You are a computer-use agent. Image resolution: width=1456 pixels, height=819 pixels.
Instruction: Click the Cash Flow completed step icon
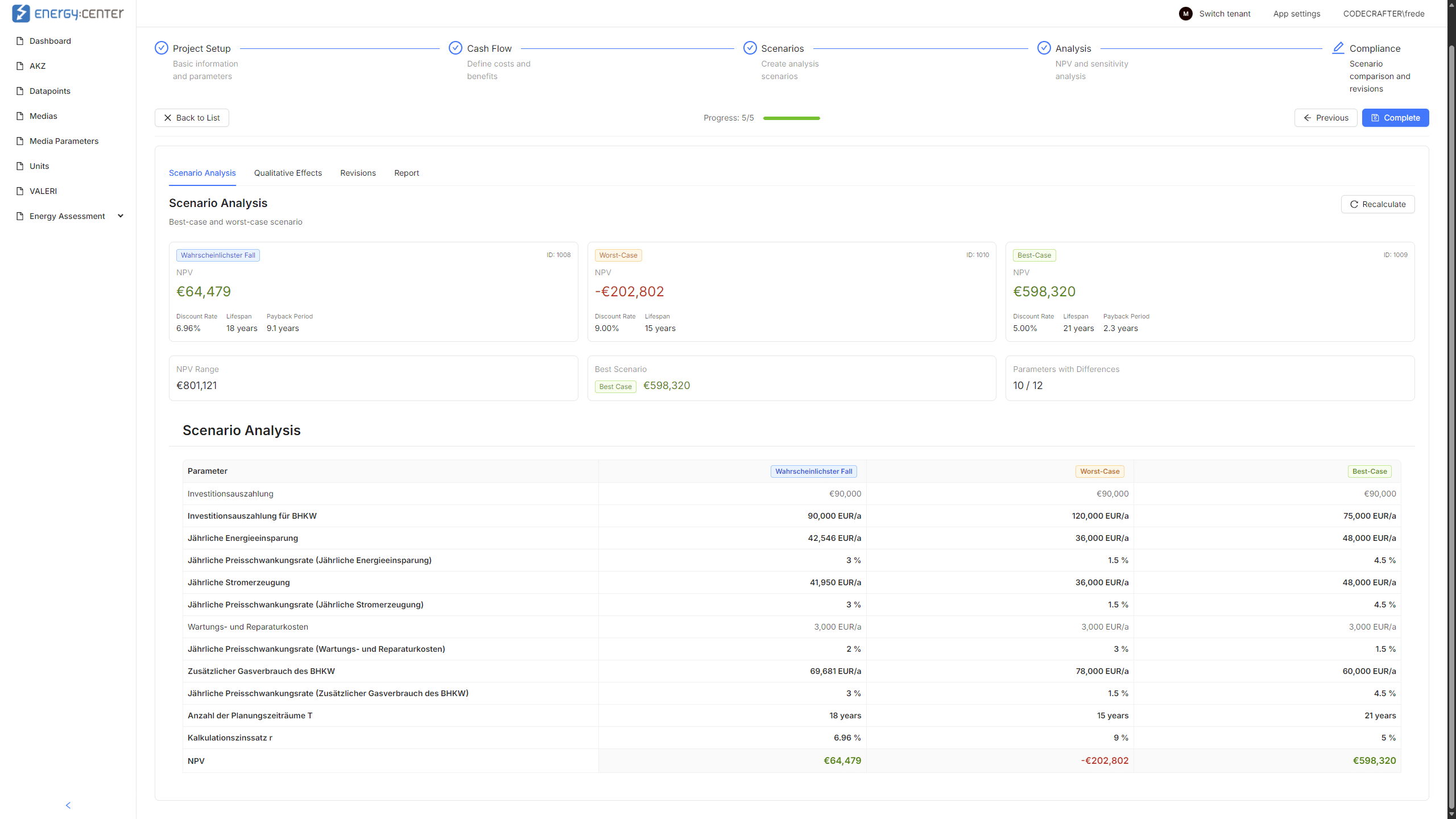click(456, 48)
